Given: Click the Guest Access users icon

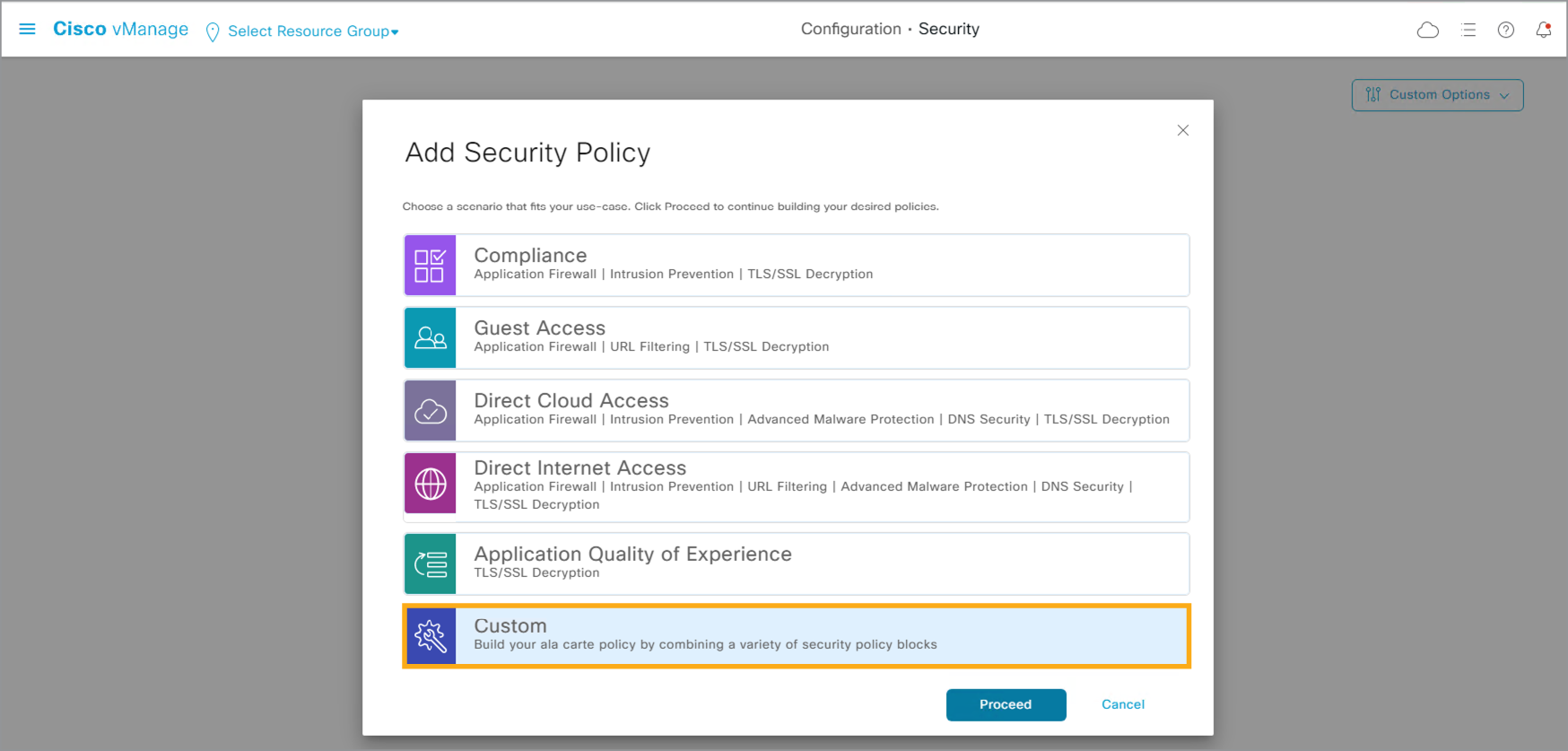Looking at the screenshot, I should [430, 338].
